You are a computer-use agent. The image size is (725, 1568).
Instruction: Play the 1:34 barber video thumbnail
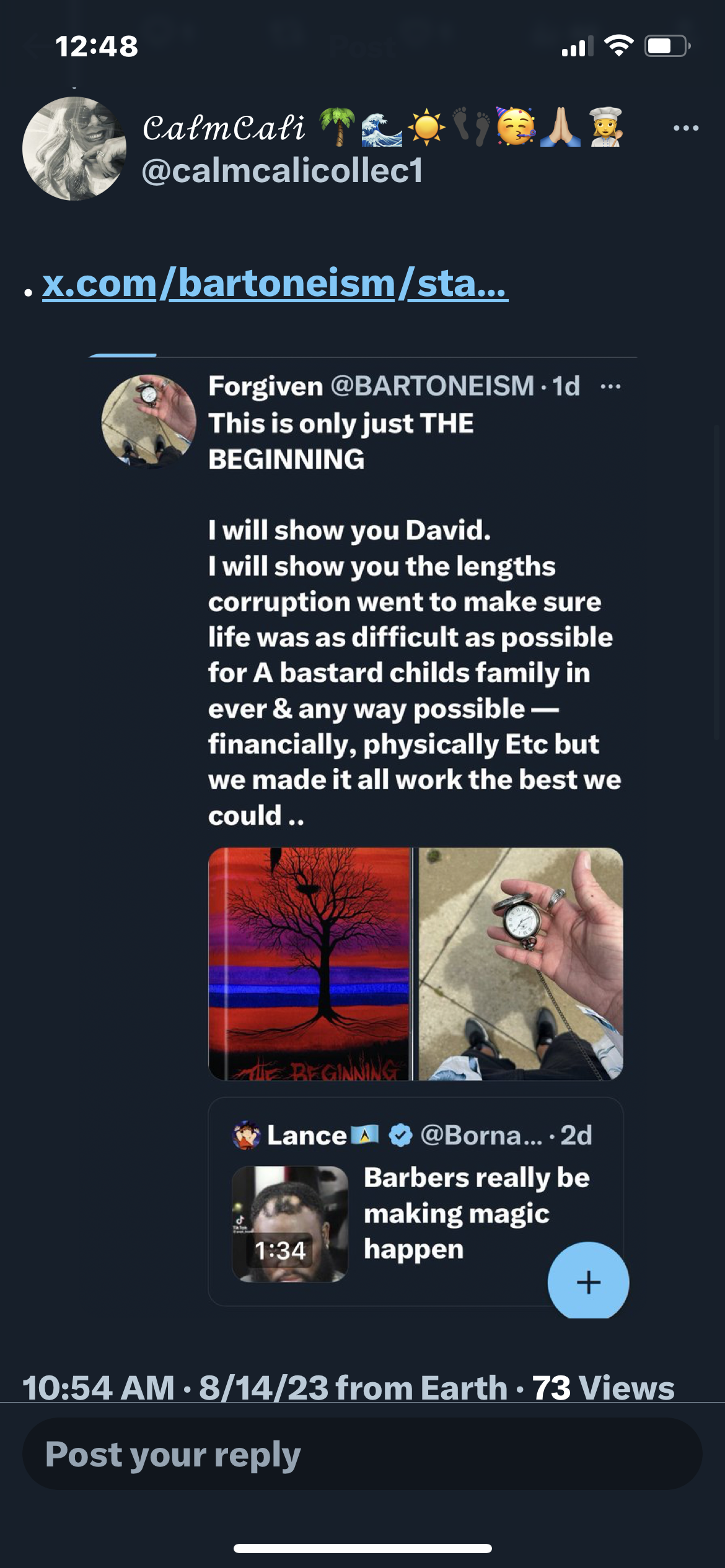click(x=289, y=1224)
